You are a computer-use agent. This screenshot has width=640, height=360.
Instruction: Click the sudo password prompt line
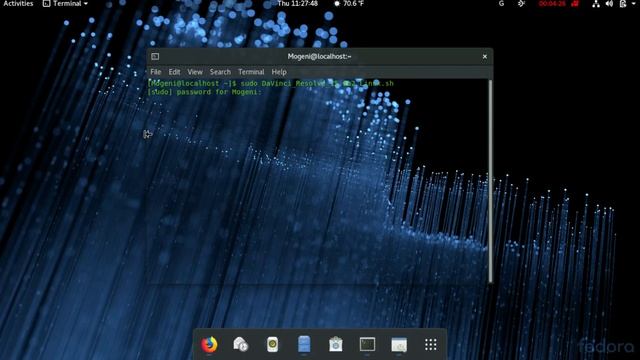[204, 92]
